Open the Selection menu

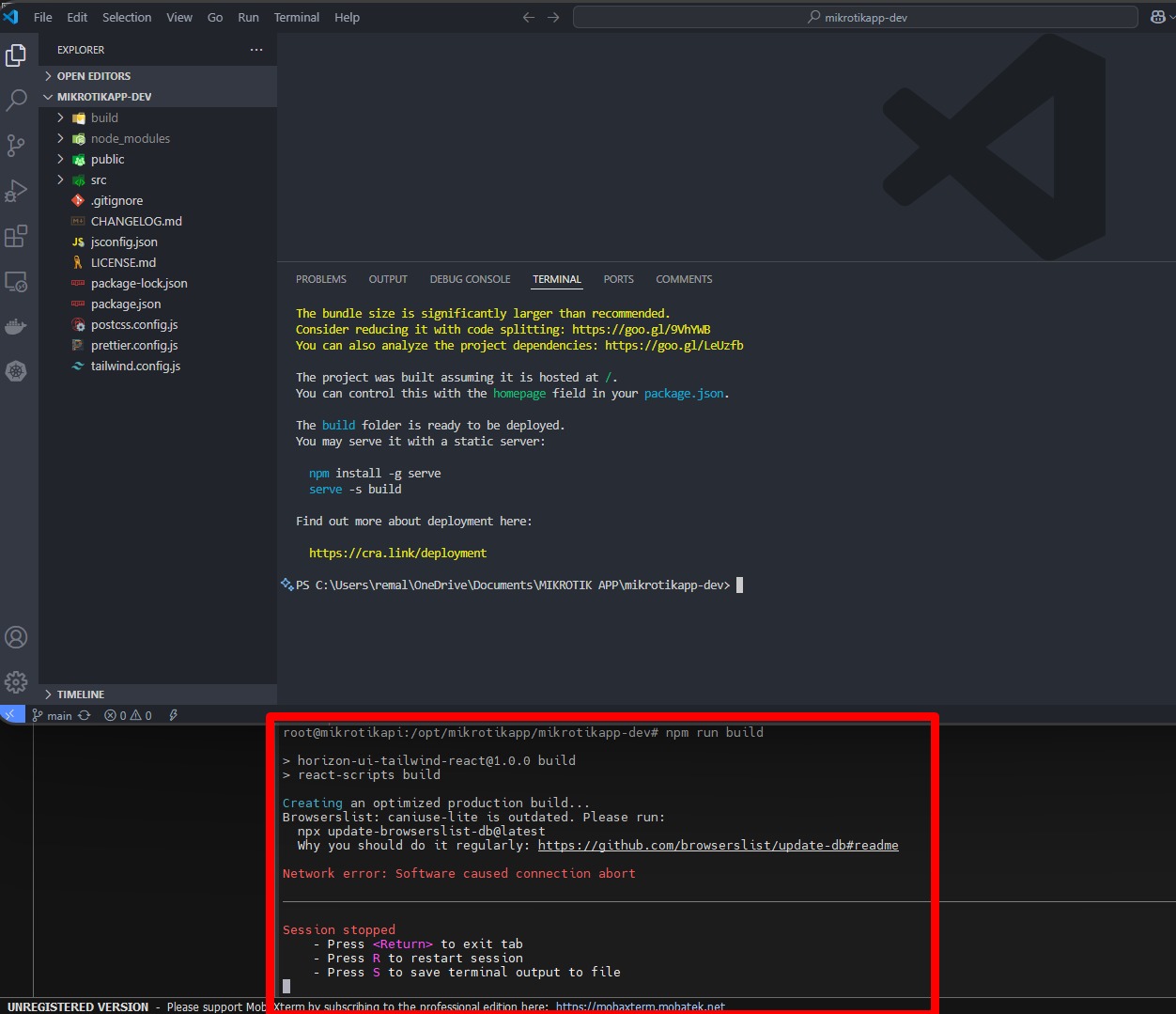pyautogui.click(x=127, y=17)
